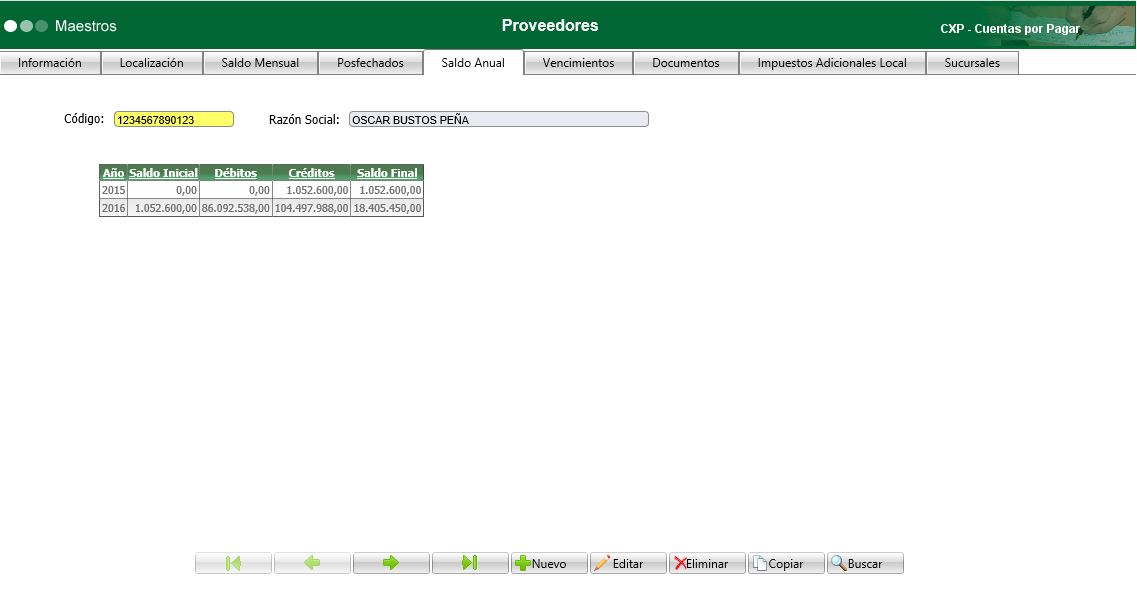
Task: Sort by Saldo Final column header
Action: click(387, 172)
